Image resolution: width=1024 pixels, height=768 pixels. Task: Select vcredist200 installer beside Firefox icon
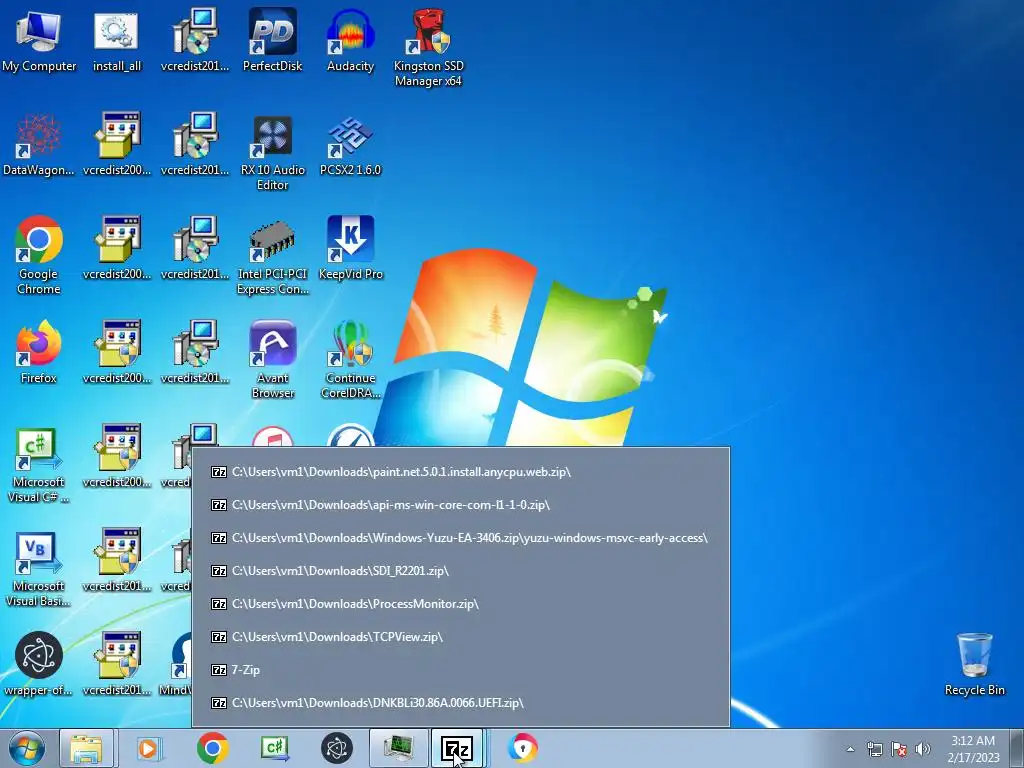(116, 351)
